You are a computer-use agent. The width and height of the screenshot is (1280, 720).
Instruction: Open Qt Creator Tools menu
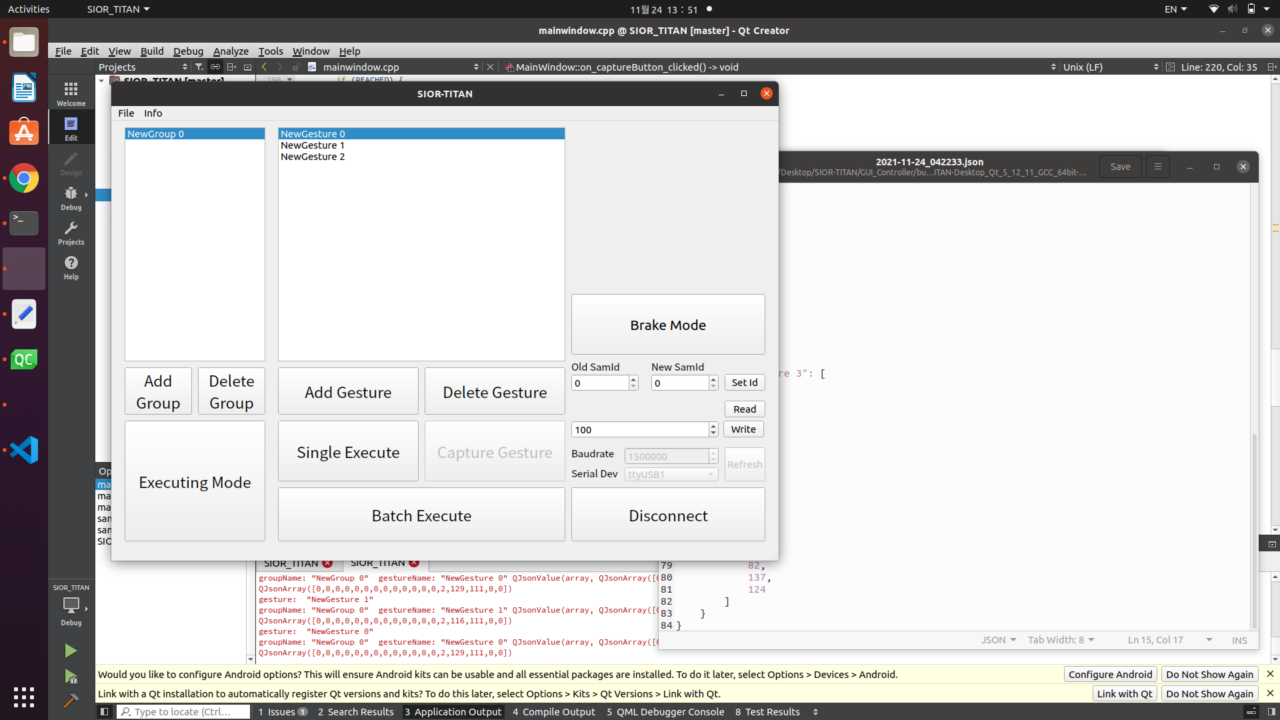coord(271,51)
